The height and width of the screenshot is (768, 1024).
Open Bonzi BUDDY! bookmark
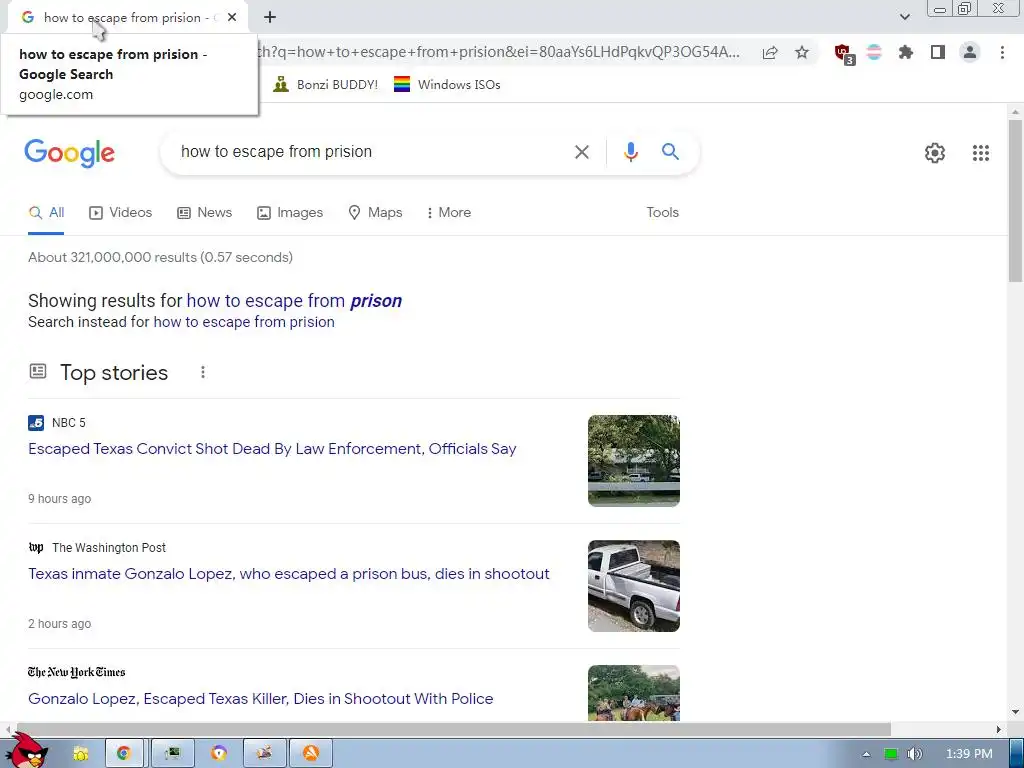pyautogui.click(x=326, y=85)
